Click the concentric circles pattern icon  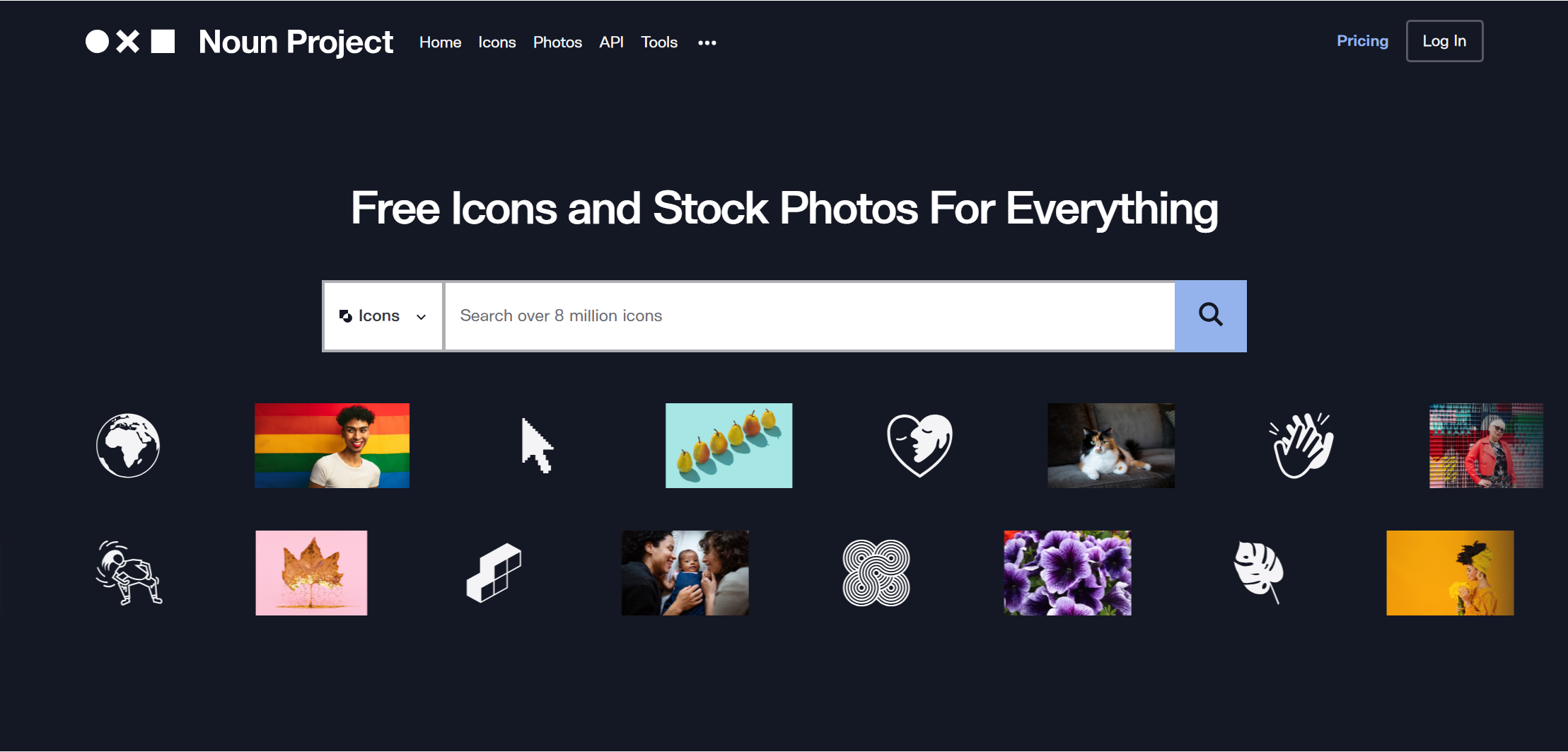pyautogui.click(x=876, y=573)
